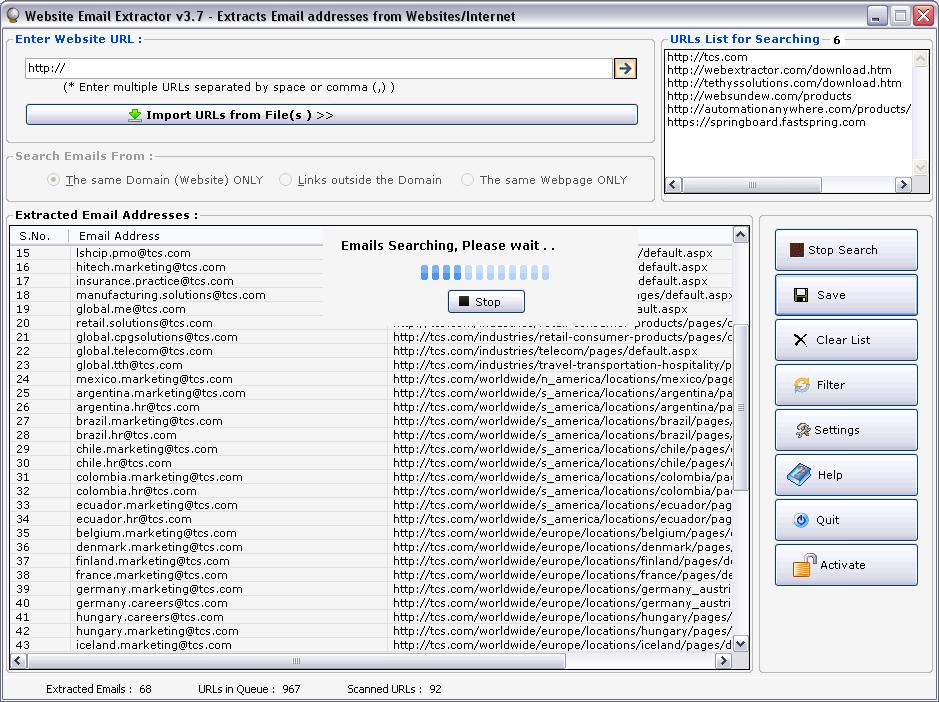Open the Help documentation
939x702 pixels.
click(845, 475)
